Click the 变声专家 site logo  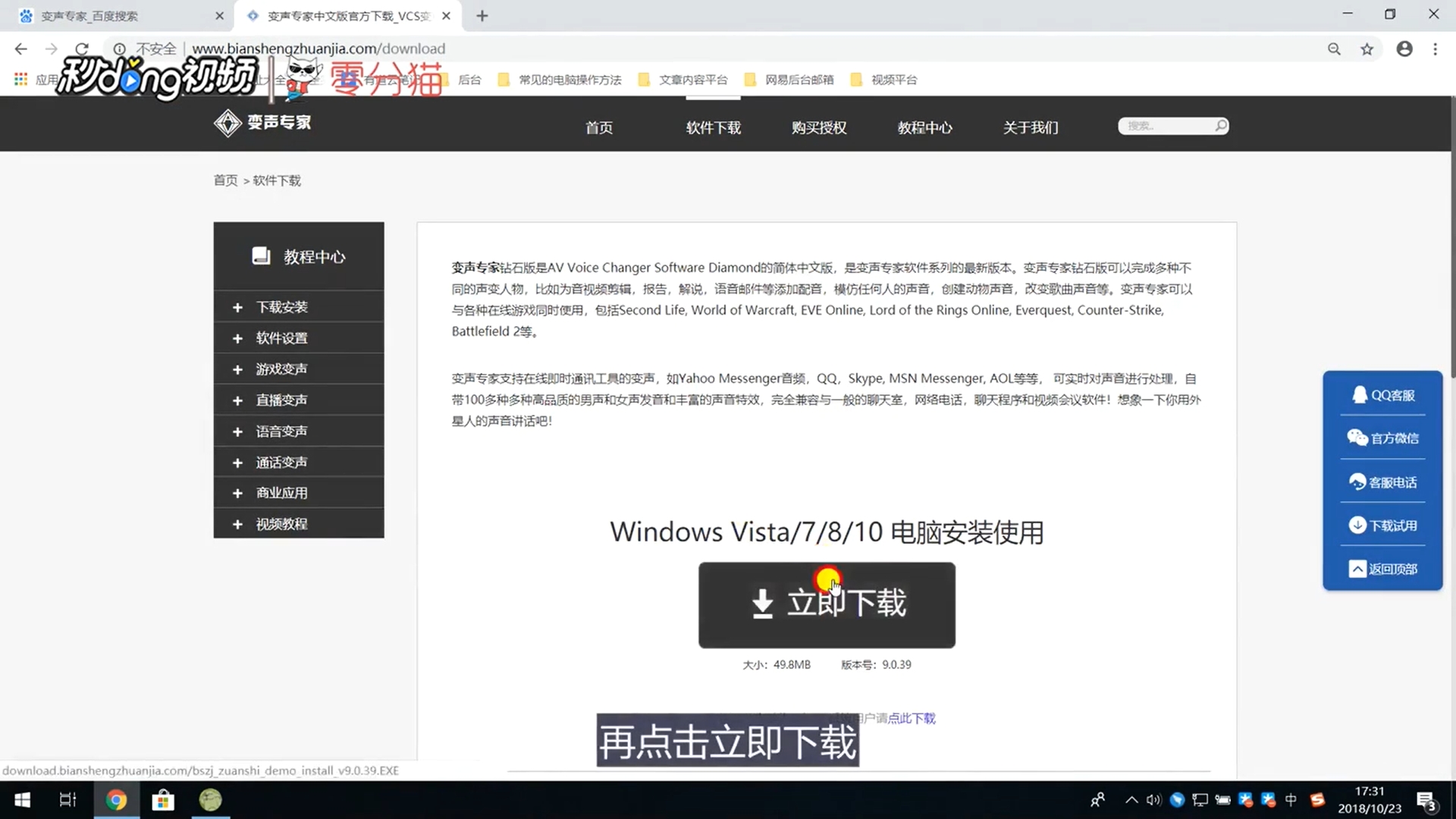point(262,123)
